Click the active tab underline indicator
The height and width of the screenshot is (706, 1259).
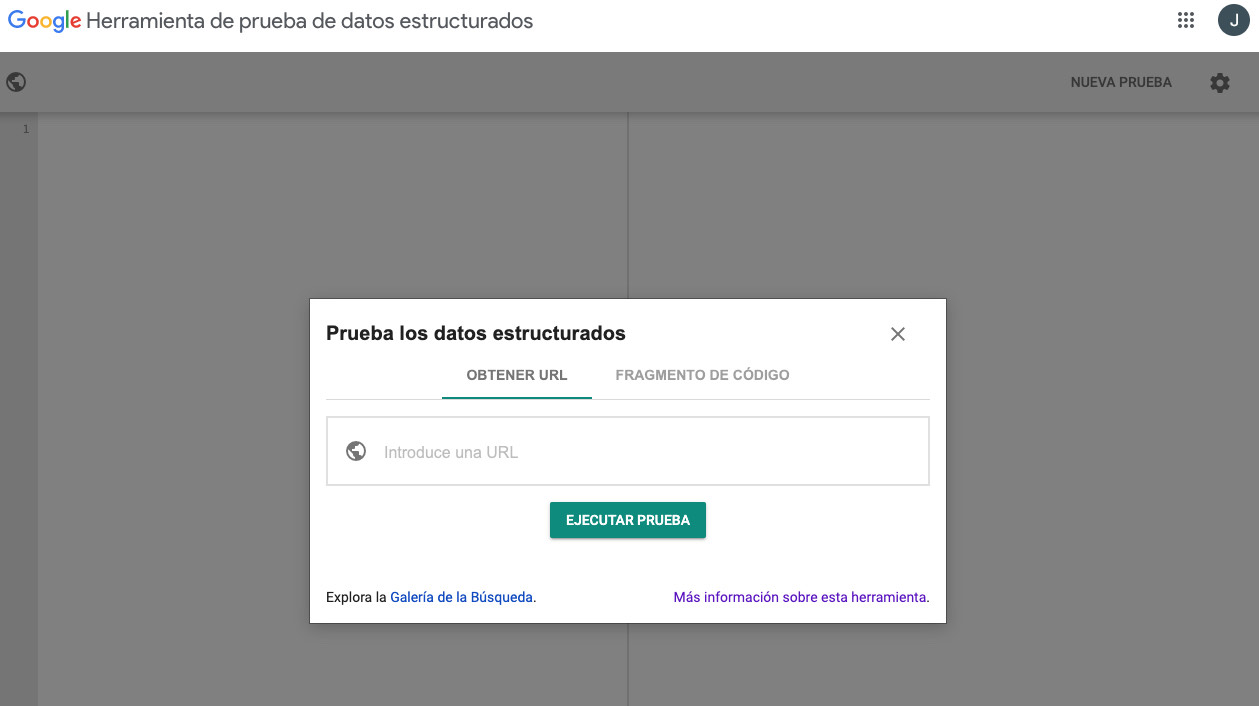click(516, 396)
